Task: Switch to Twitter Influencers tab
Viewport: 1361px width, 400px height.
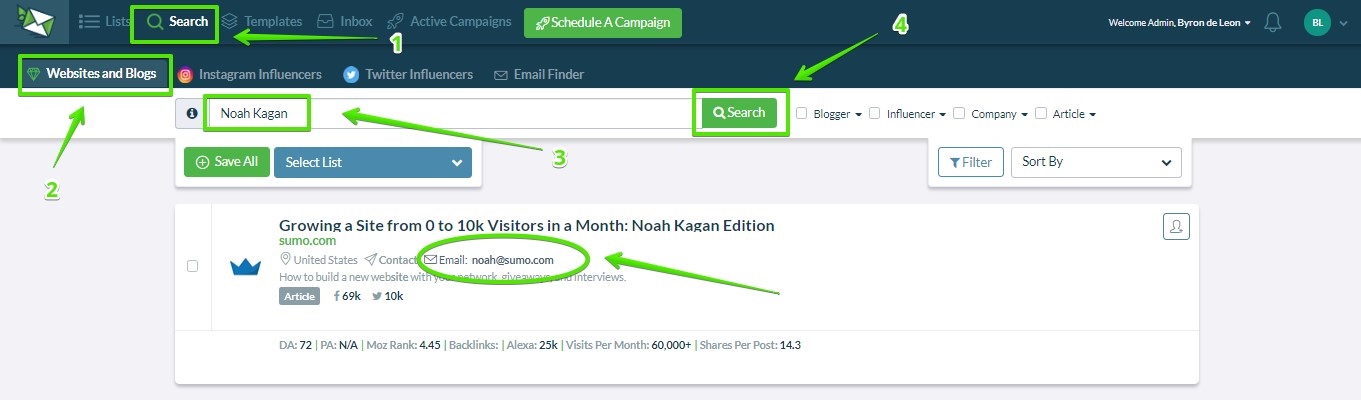Action: (408, 74)
